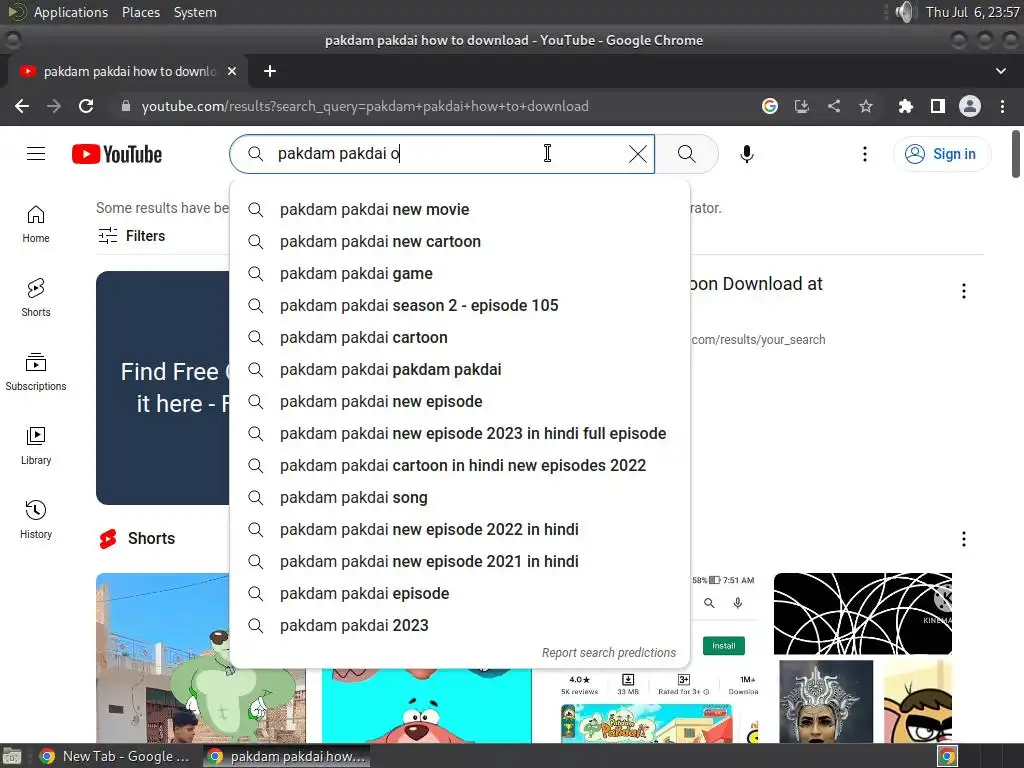Select suggestion pakdam pakdai pakdam pakdai
Viewport: 1024px width, 768px height.
[x=460, y=370]
